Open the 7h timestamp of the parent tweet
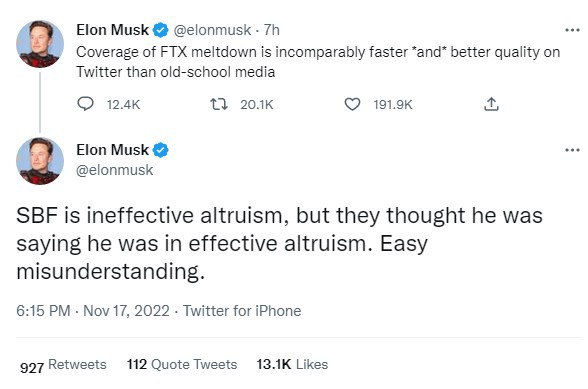588x389 pixels. pyautogui.click(x=272, y=30)
